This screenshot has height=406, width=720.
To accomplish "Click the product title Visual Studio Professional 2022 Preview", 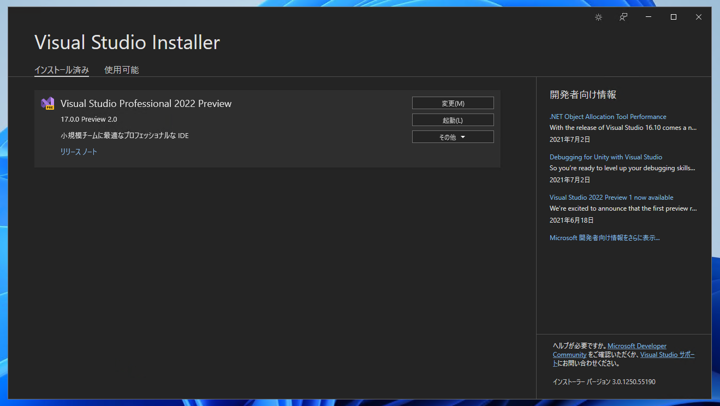I will pyautogui.click(x=146, y=104).
